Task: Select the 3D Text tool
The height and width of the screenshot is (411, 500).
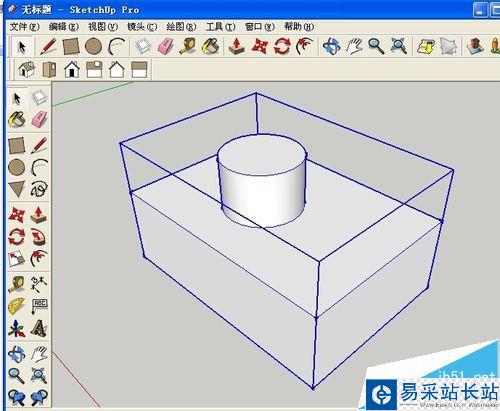Action: (39, 328)
